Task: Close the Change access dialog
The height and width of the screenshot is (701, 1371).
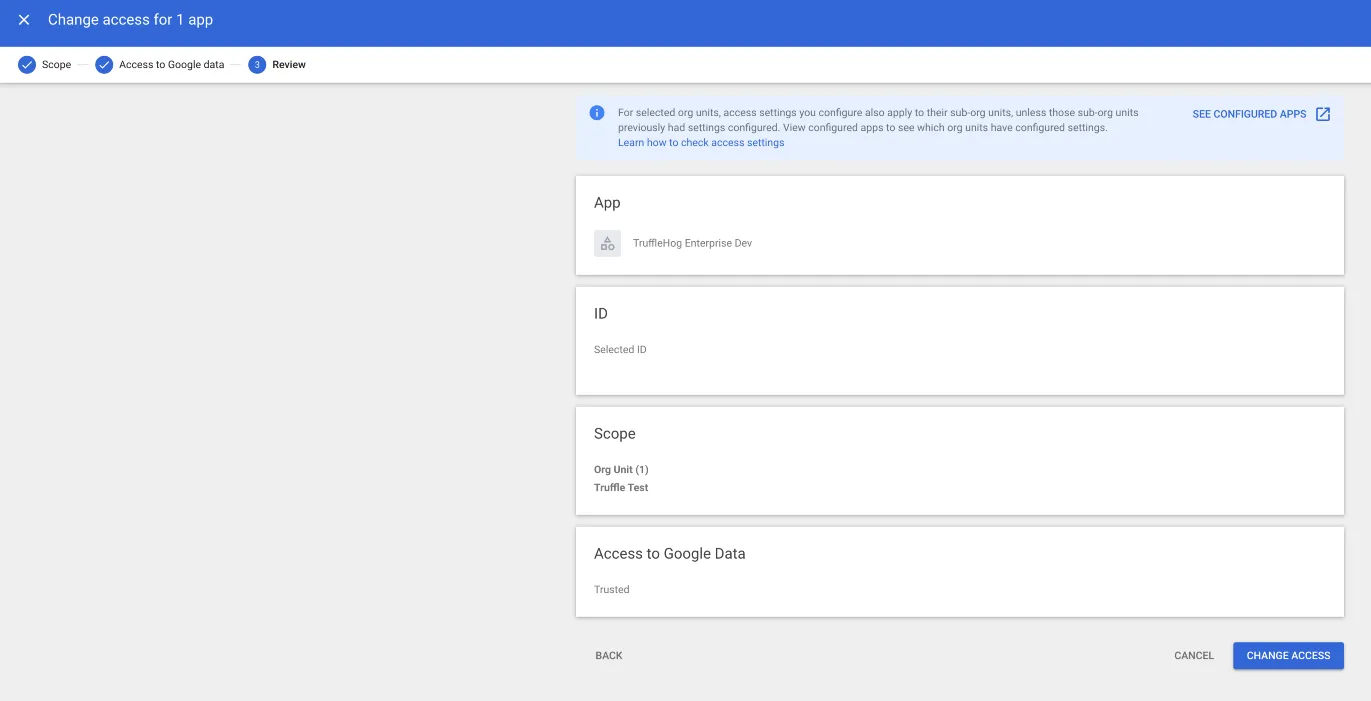Action: (x=24, y=20)
